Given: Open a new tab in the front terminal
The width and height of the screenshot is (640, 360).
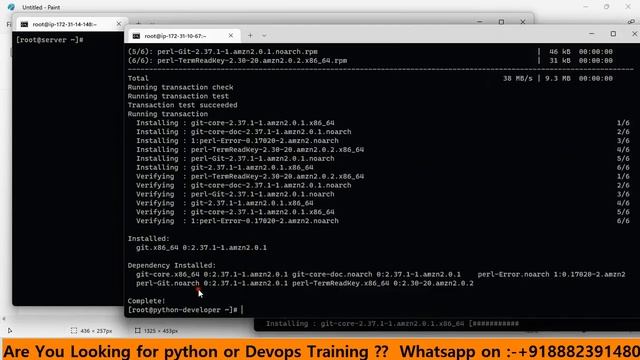Looking at the screenshot, I should tap(250, 36).
